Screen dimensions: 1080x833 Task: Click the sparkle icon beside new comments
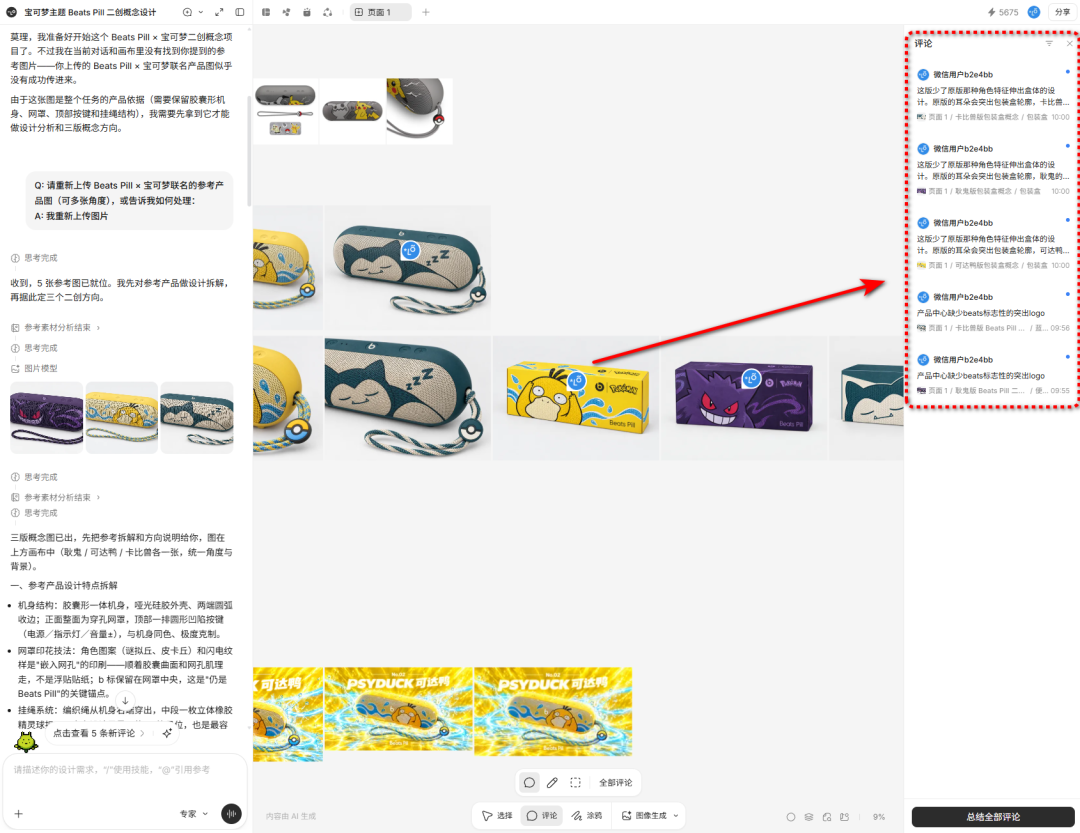167,733
